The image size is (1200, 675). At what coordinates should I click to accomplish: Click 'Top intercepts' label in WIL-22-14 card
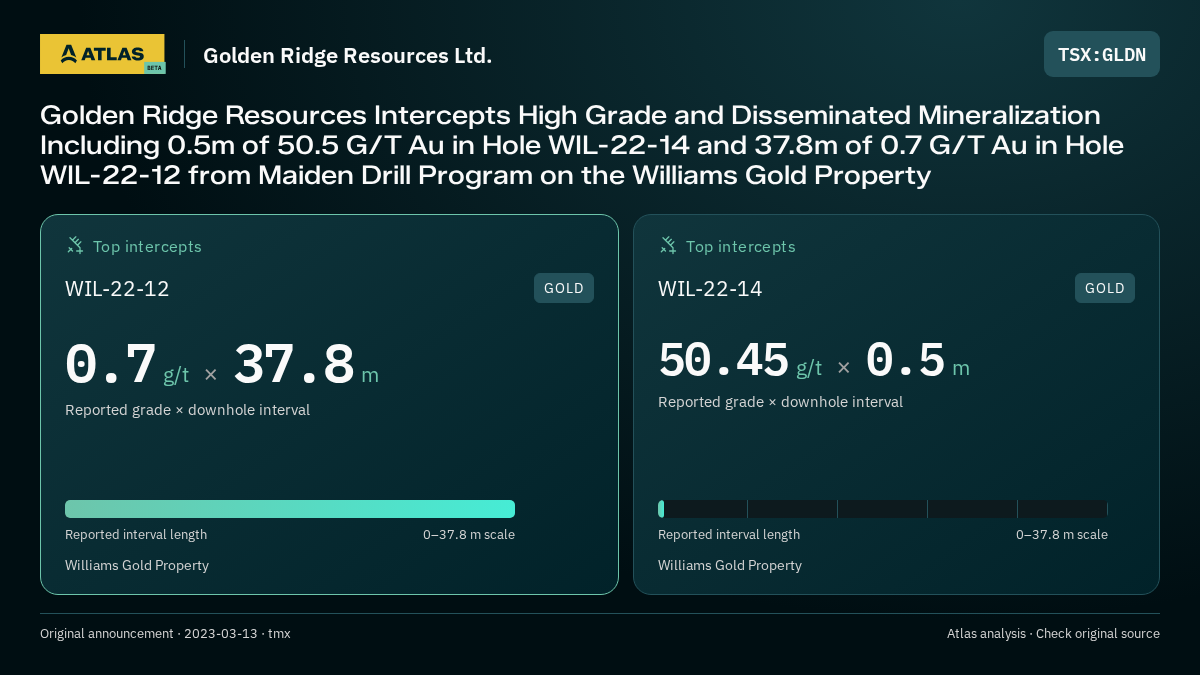[x=740, y=246]
